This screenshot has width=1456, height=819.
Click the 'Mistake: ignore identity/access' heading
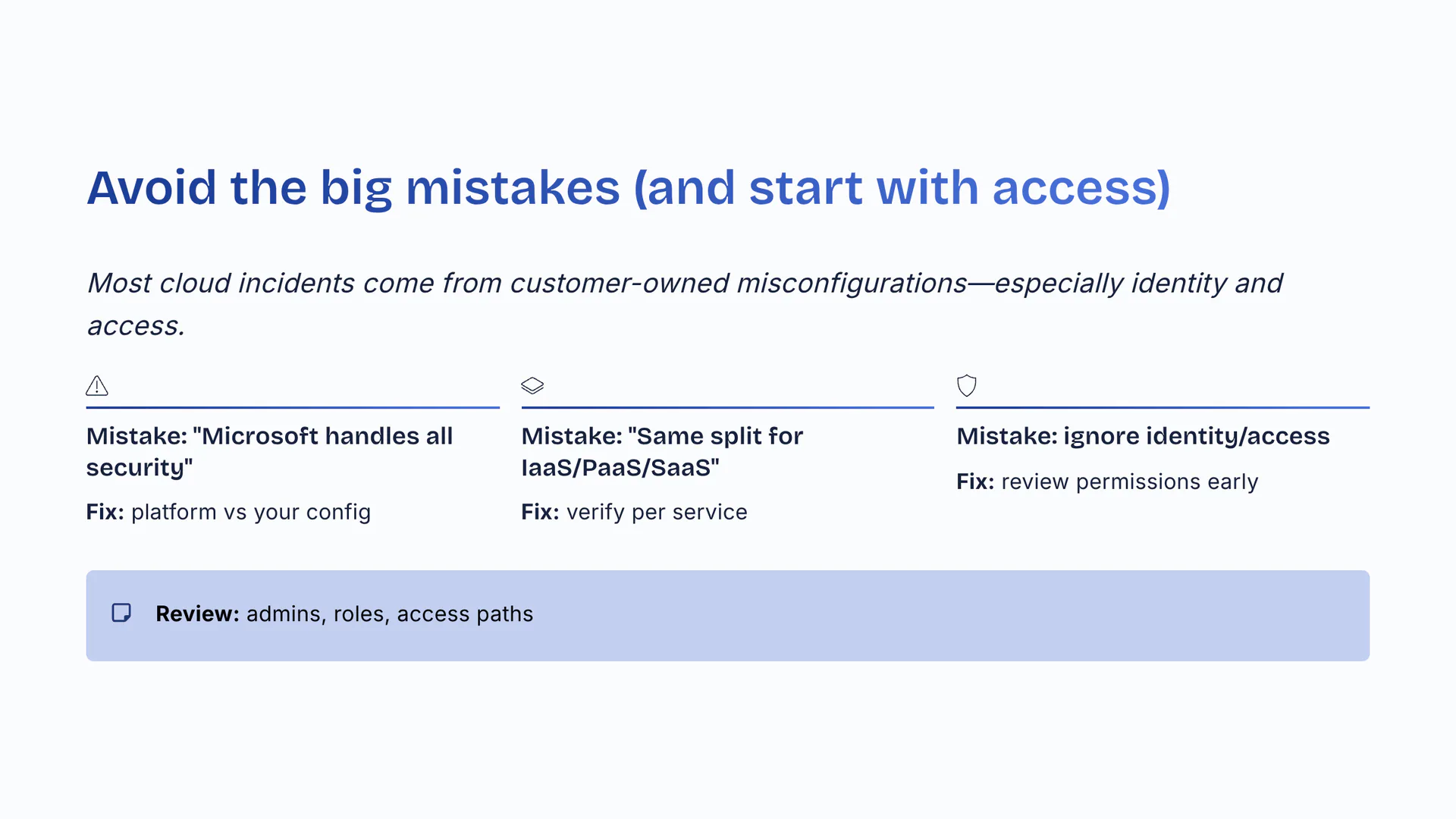pyautogui.click(x=1143, y=436)
